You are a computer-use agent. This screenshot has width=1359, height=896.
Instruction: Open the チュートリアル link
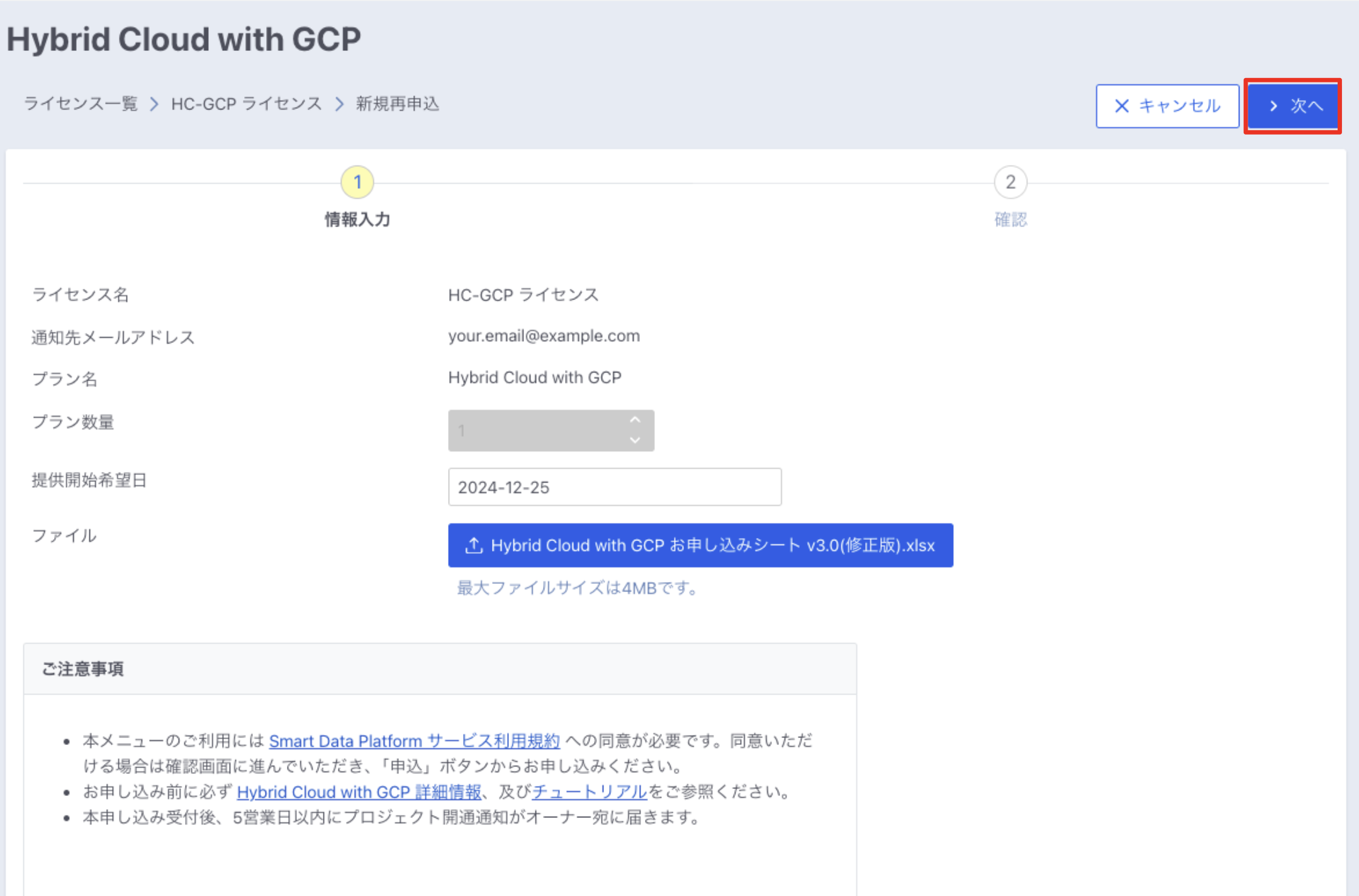590,792
